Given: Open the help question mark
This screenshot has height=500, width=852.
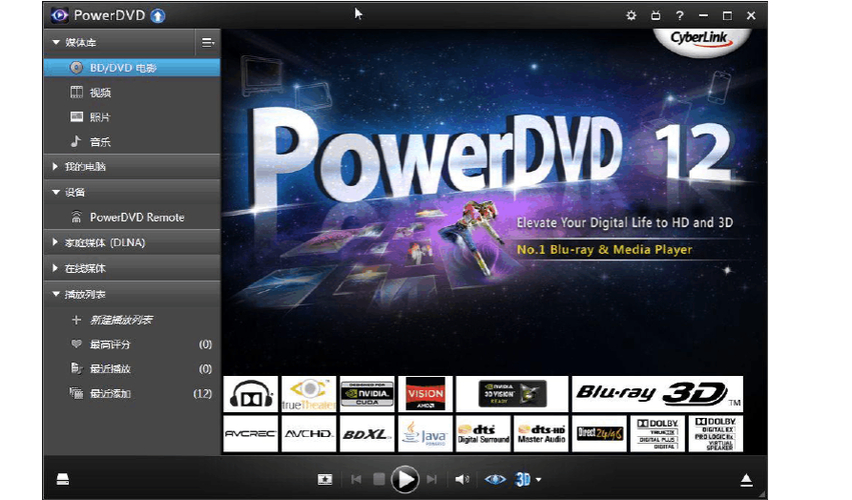Looking at the screenshot, I should tap(680, 16).
